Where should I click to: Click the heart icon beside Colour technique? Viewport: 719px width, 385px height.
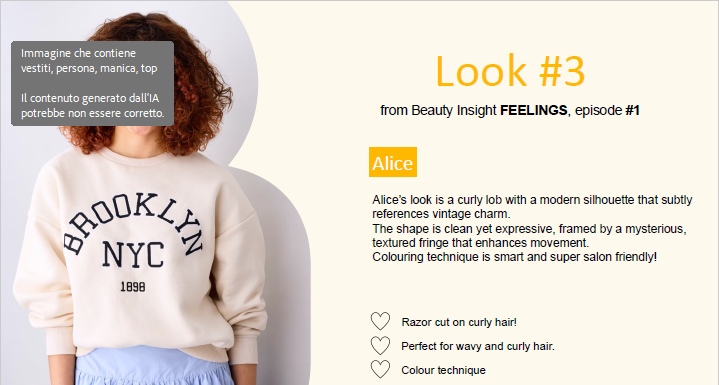pos(380,369)
